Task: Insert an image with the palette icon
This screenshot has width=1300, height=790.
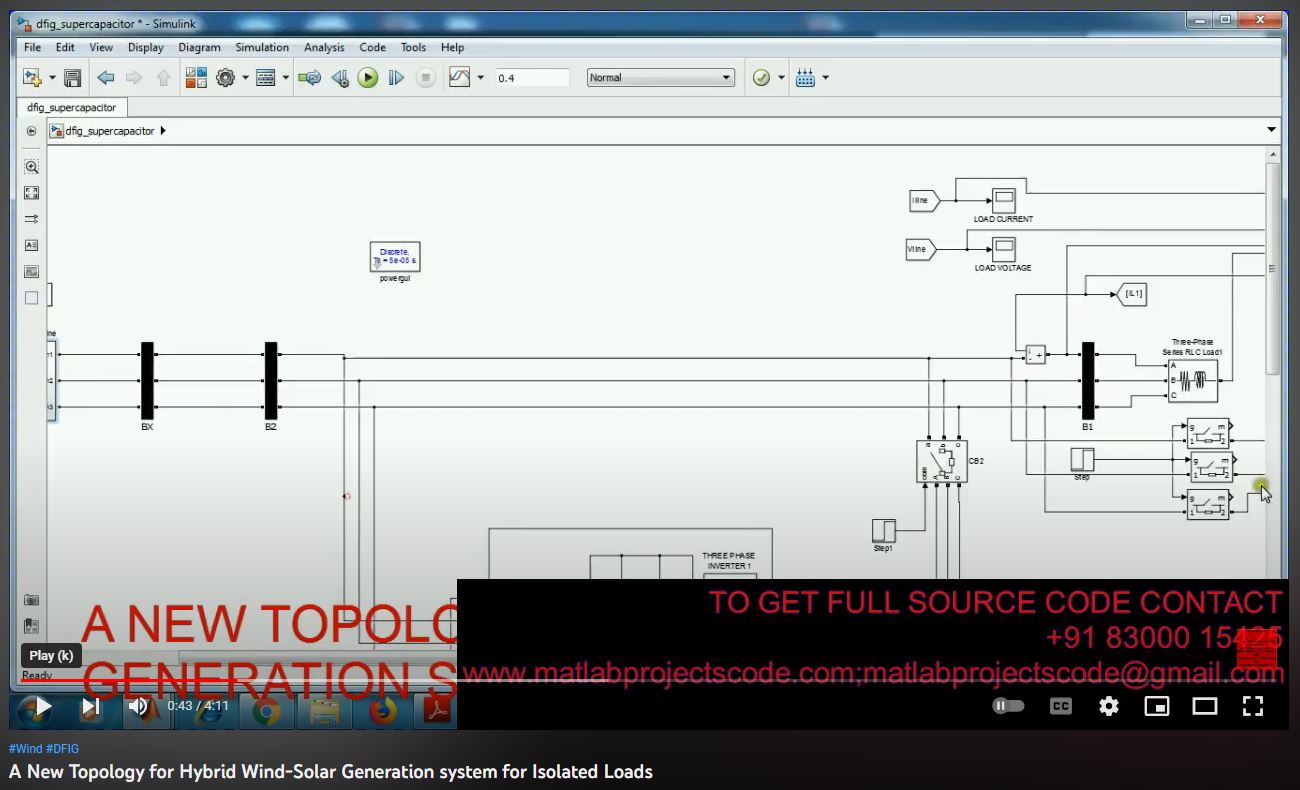Action: [32, 271]
